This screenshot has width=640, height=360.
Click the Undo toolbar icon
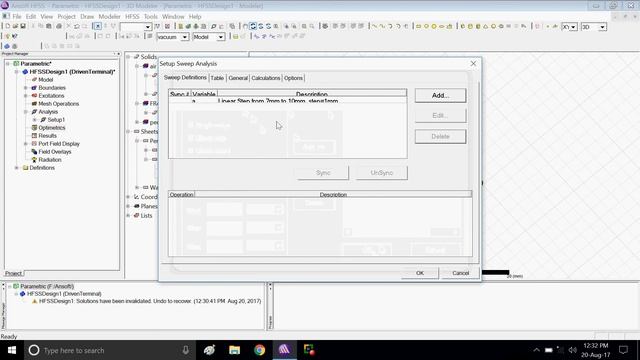tap(77, 26)
